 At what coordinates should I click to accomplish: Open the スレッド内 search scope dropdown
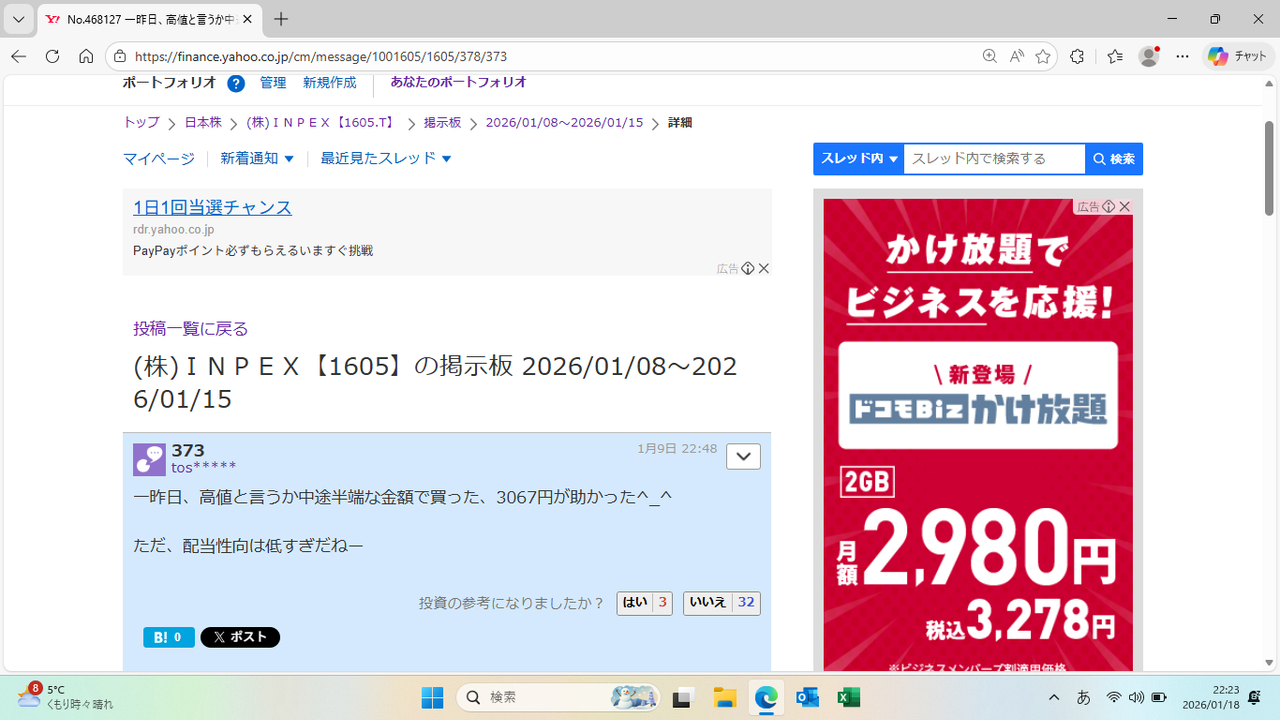coord(859,159)
